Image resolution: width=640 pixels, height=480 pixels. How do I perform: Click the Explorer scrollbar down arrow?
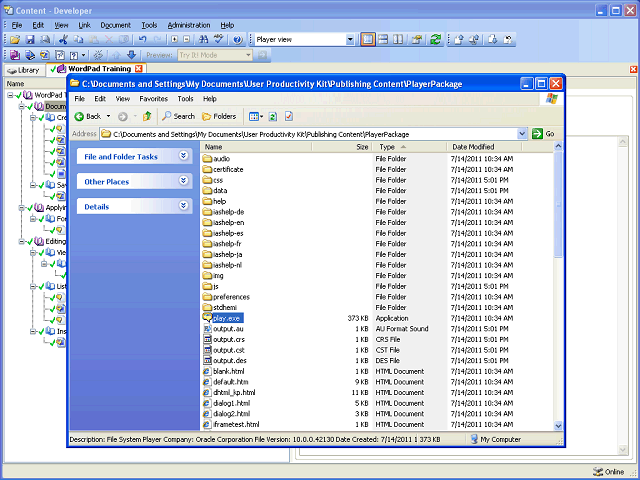coord(558,426)
